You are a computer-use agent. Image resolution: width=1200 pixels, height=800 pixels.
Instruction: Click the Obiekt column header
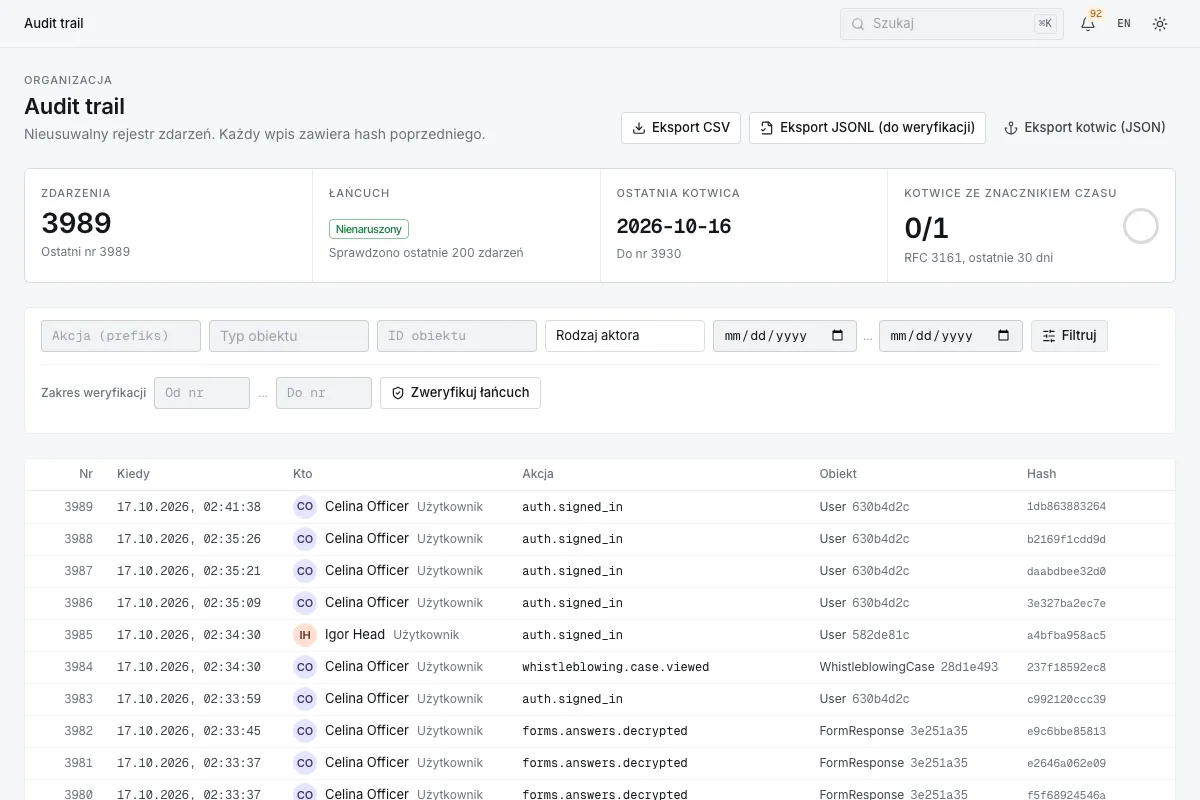coord(838,474)
